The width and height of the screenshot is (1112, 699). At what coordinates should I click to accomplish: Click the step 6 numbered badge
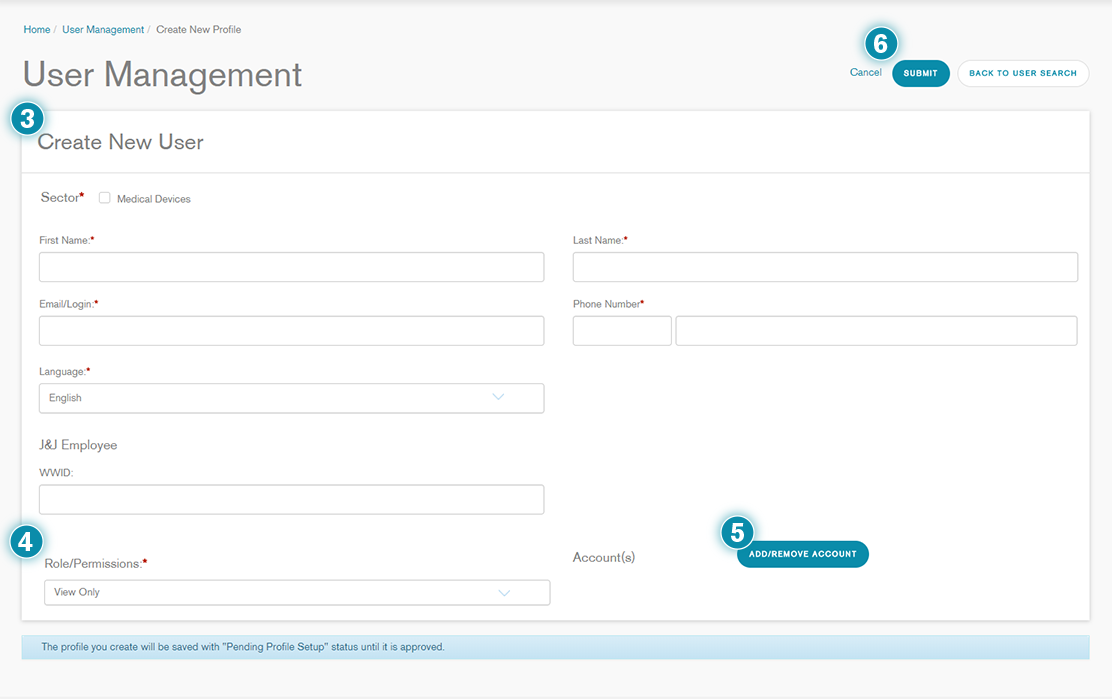[x=881, y=44]
